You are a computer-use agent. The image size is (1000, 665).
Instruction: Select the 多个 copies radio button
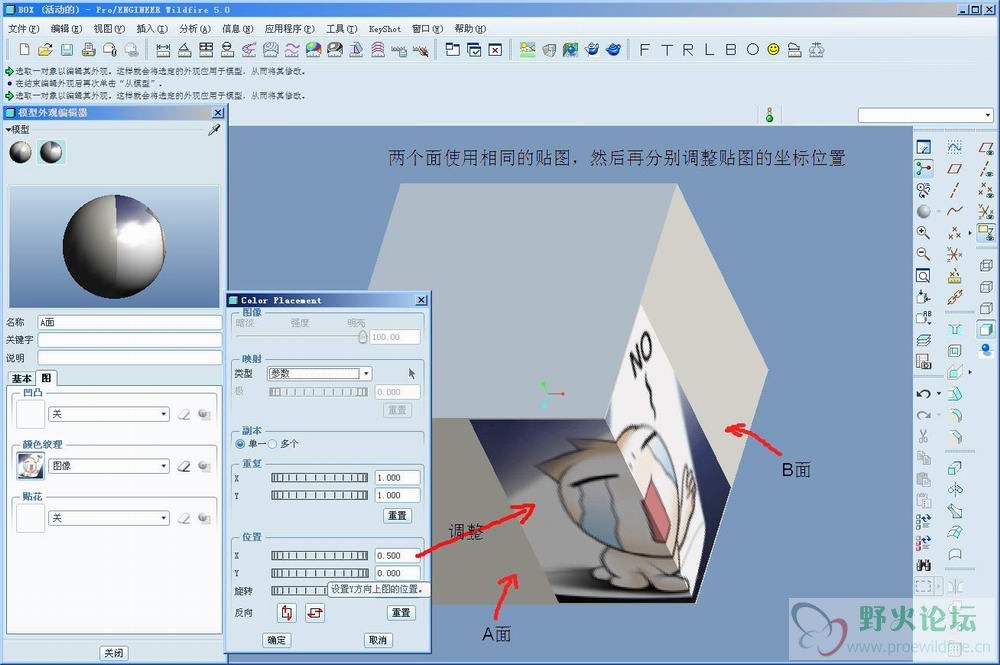click(272, 444)
